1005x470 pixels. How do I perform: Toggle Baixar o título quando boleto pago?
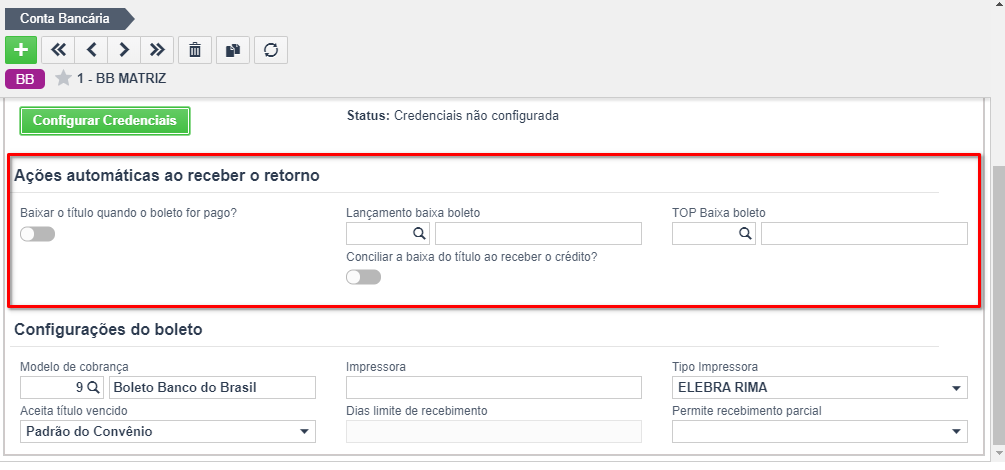pos(37,235)
